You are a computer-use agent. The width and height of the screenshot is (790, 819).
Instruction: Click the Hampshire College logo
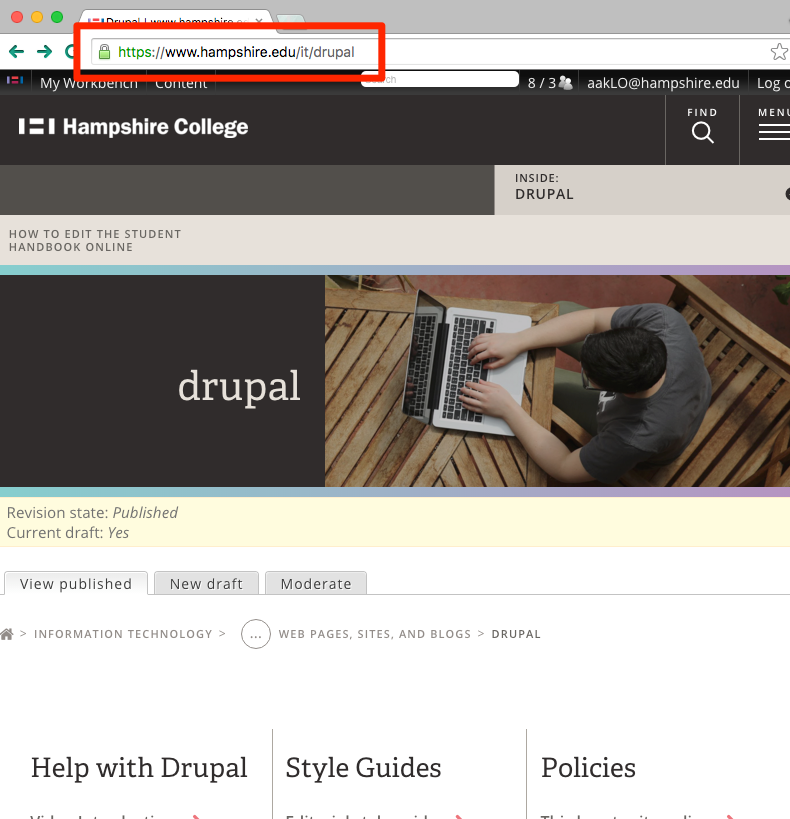pos(133,126)
